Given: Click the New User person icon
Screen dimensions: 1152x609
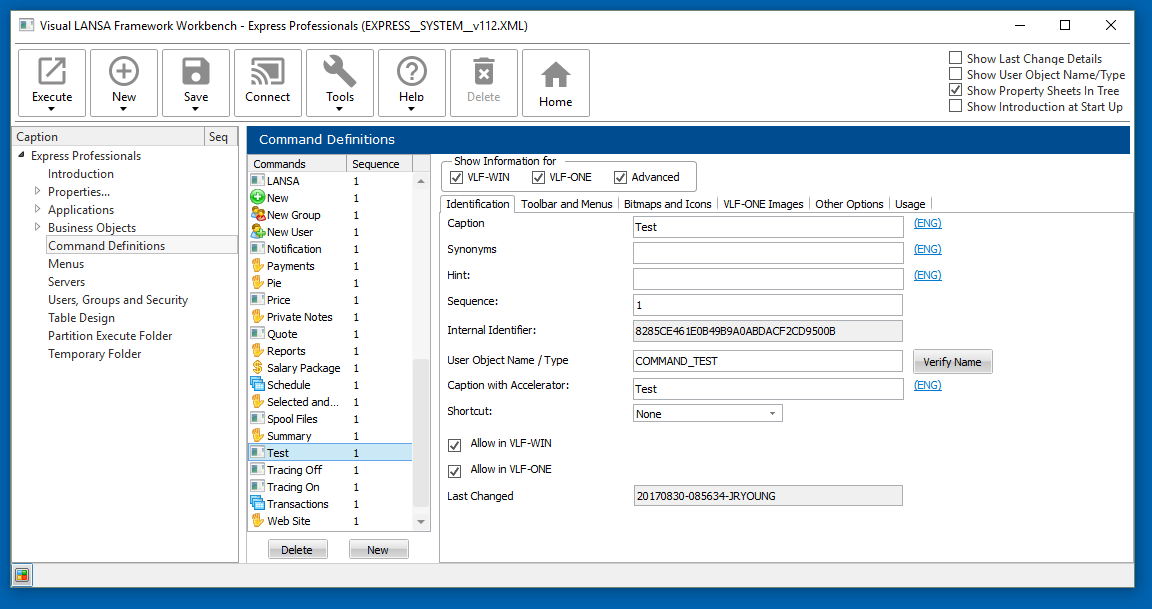Looking at the screenshot, I should click(257, 231).
